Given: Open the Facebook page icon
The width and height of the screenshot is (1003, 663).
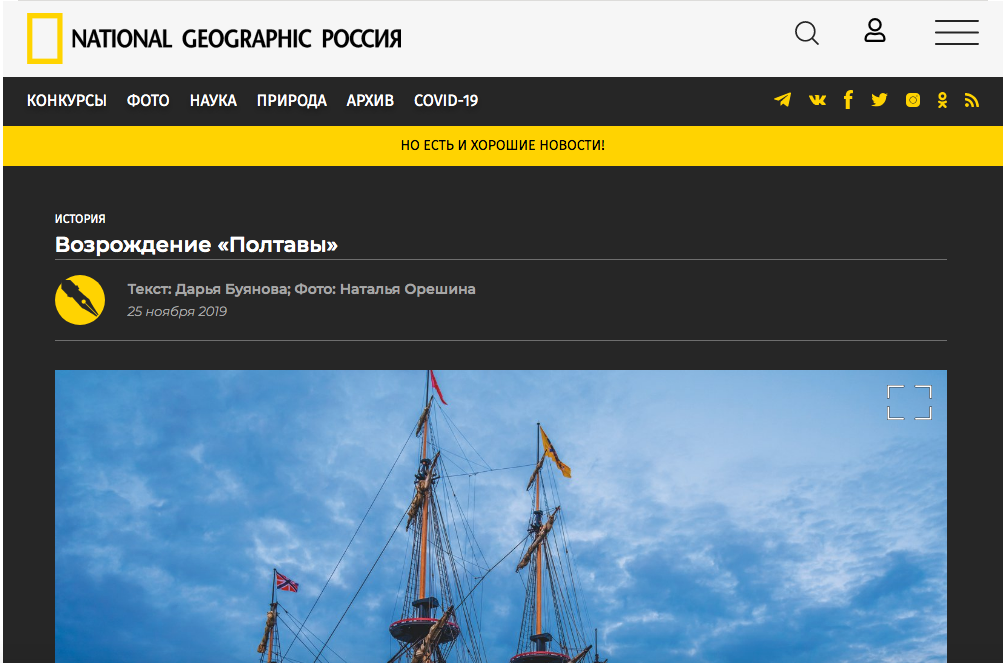Looking at the screenshot, I should click(848, 100).
